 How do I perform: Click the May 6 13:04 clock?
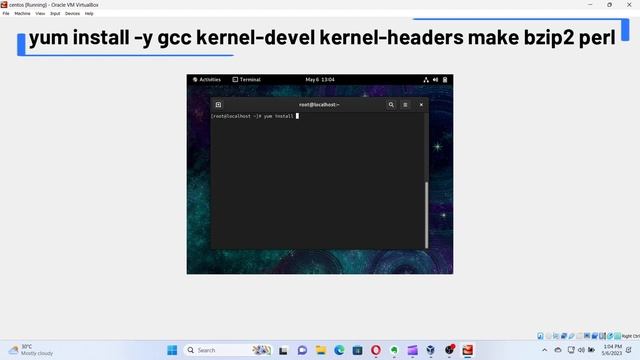click(x=320, y=80)
